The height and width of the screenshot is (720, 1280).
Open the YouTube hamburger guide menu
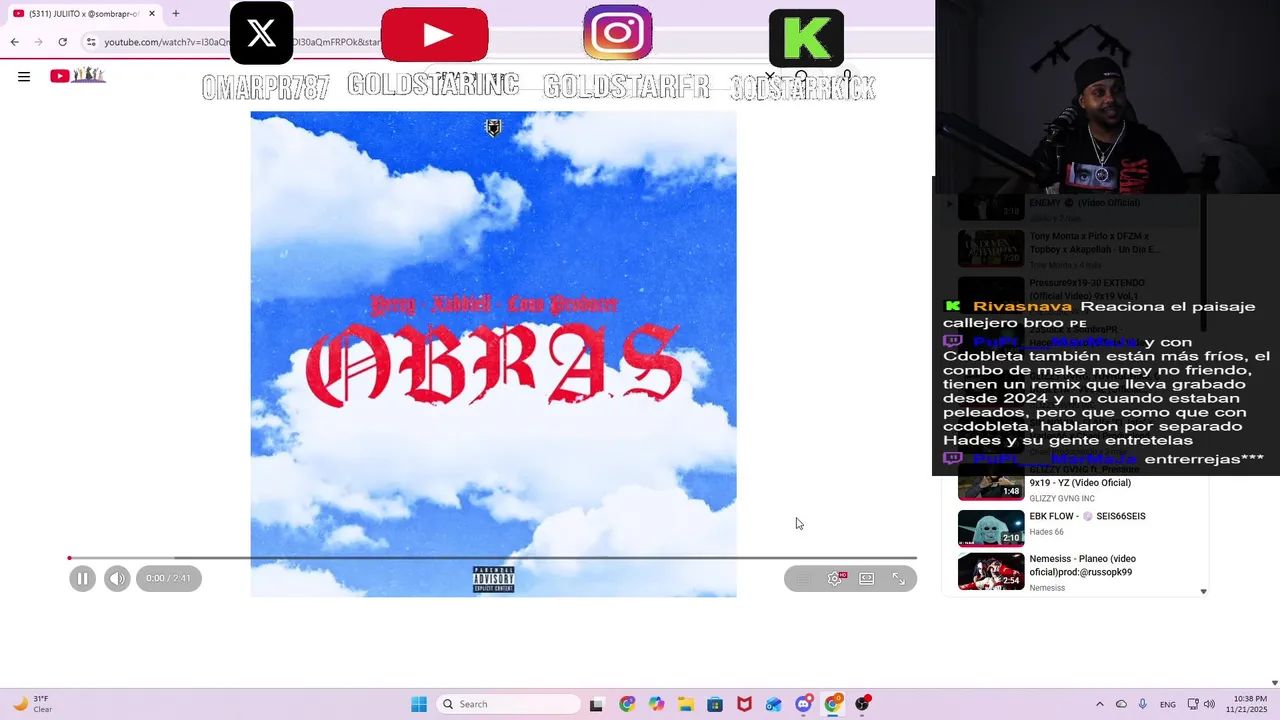pos(24,76)
